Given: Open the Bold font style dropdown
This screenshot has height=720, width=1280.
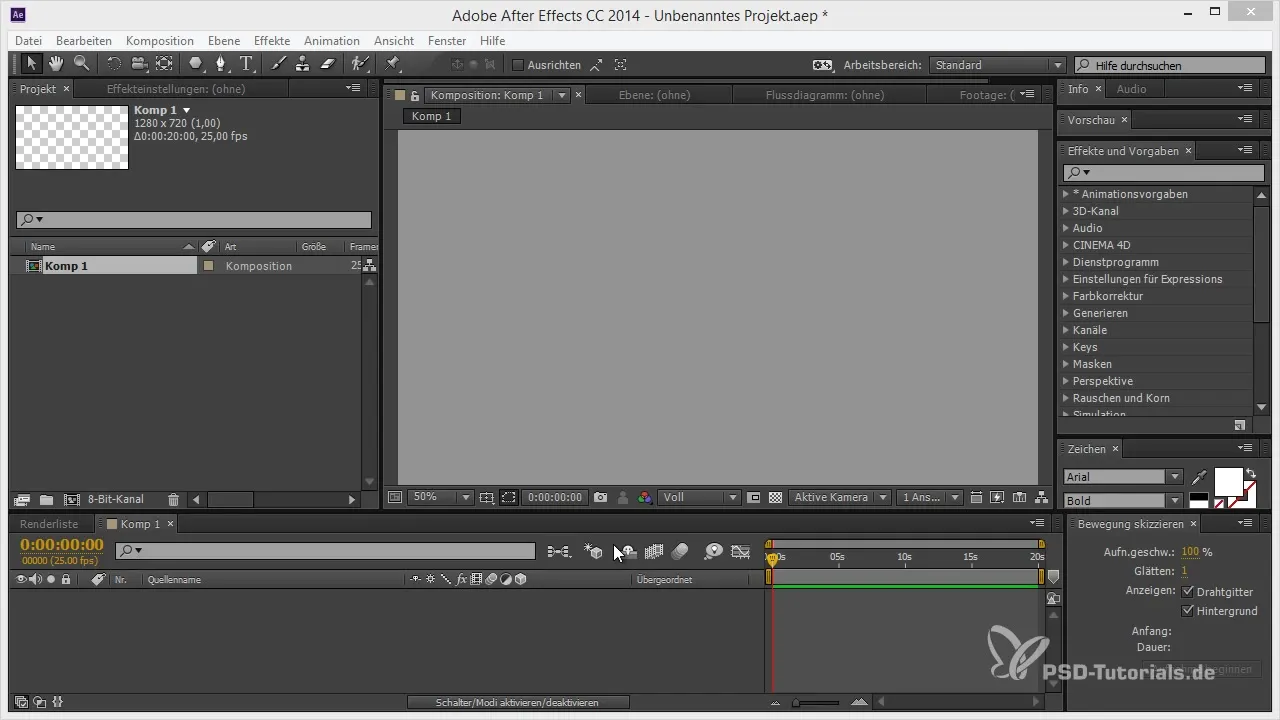Looking at the screenshot, I should pos(1123,500).
